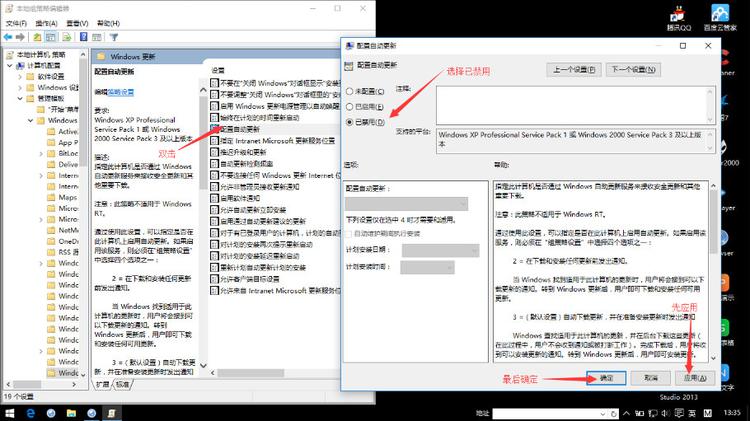Click the 应用(A) Apply button
Screen dimensions: 750x421
coord(695,378)
